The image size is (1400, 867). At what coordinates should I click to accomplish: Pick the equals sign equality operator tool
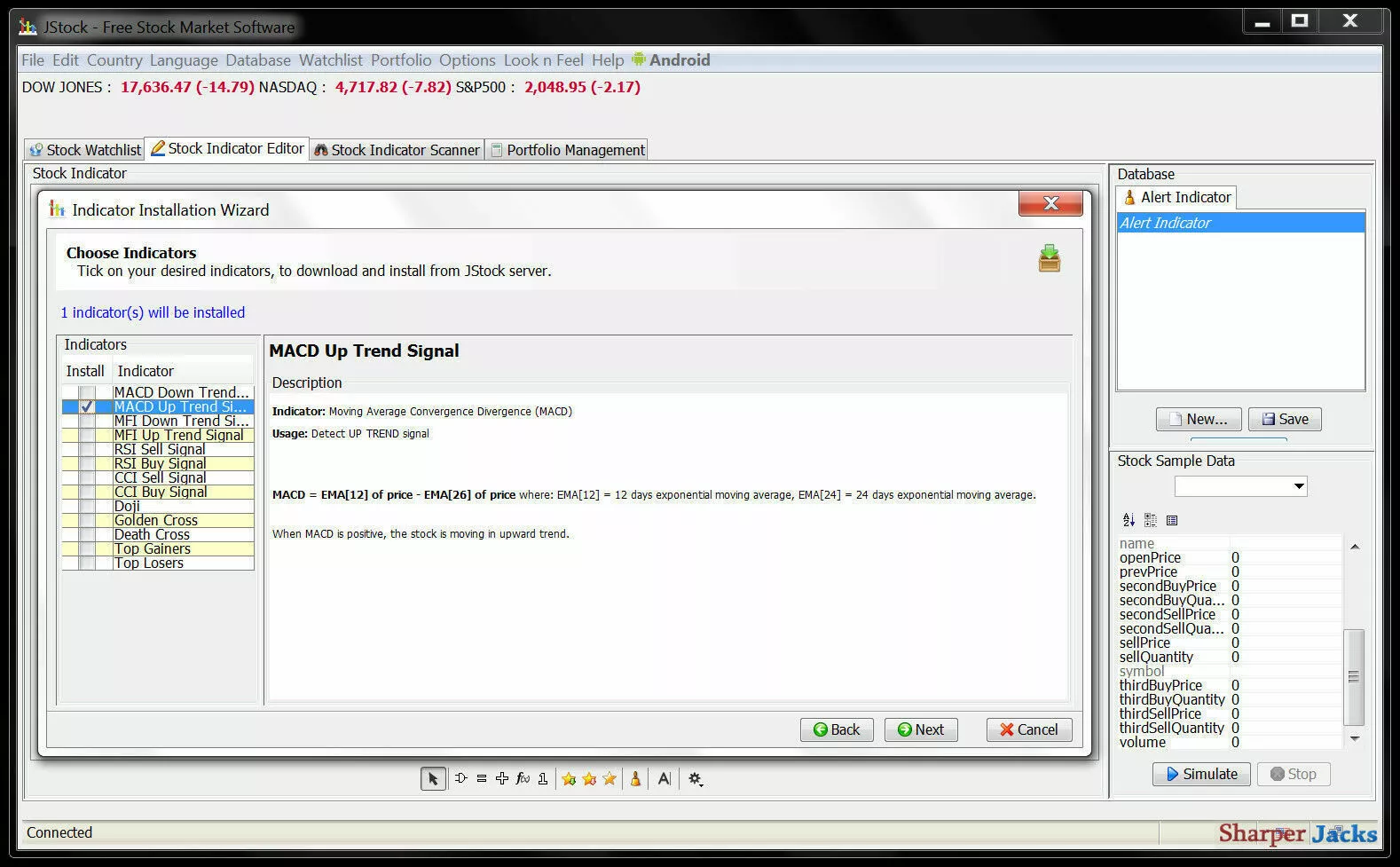(482, 778)
